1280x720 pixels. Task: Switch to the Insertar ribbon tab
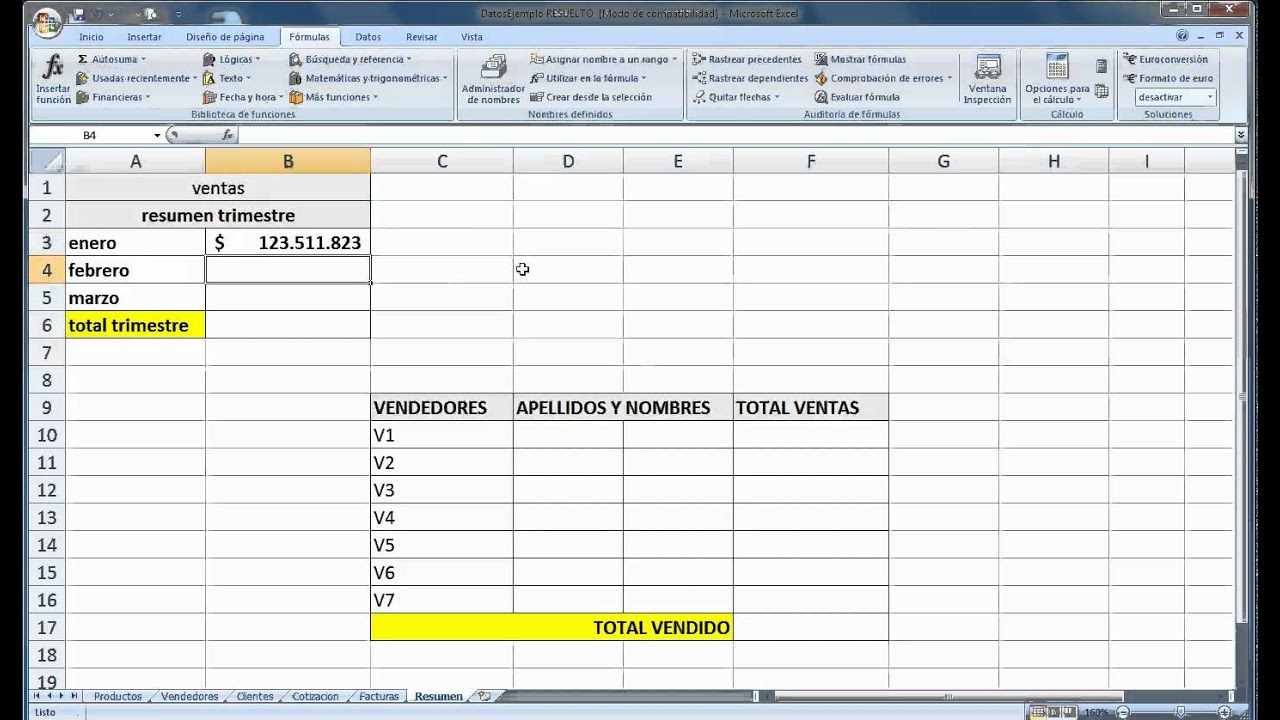tap(144, 37)
